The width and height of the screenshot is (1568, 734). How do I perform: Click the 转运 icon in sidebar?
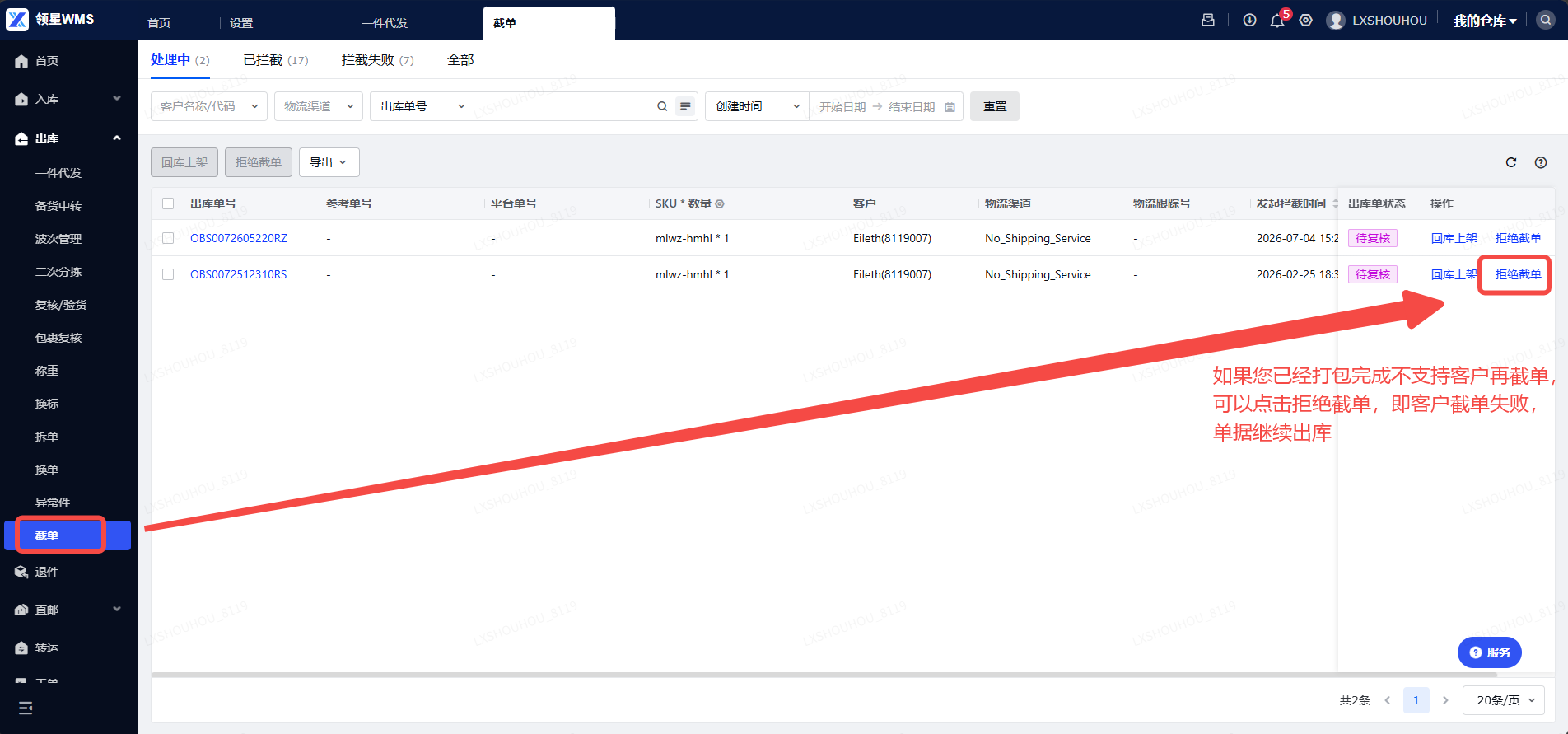coord(21,648)
